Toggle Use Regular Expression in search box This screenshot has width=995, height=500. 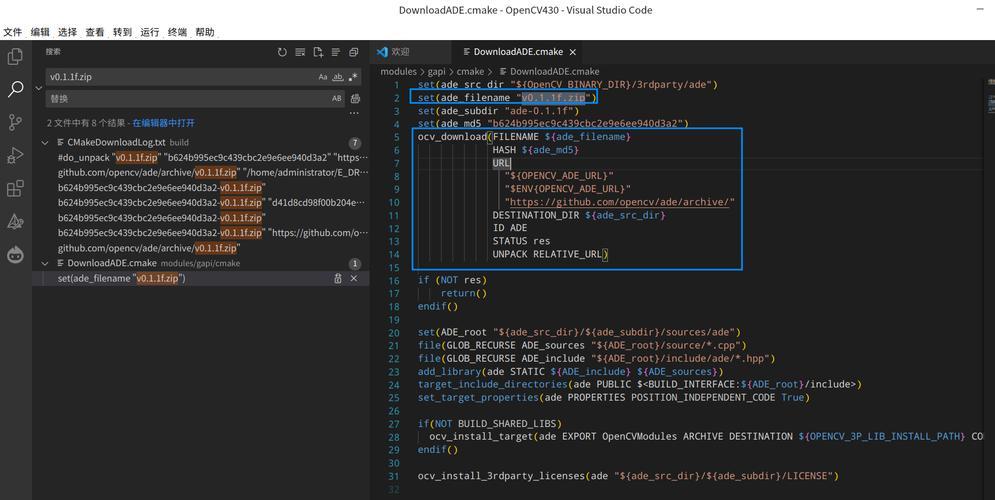point(353,77)
